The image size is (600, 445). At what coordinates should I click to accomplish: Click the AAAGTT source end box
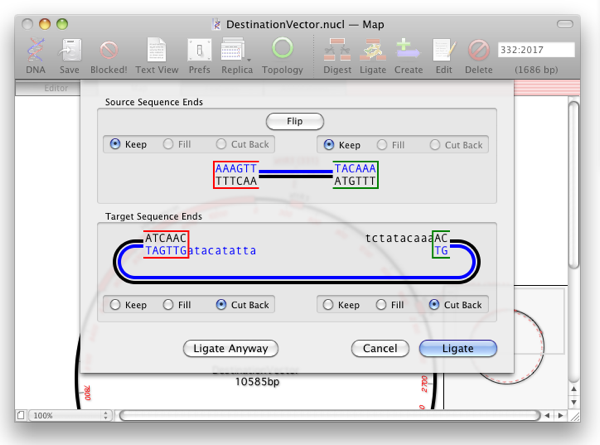tap(236, 175)
